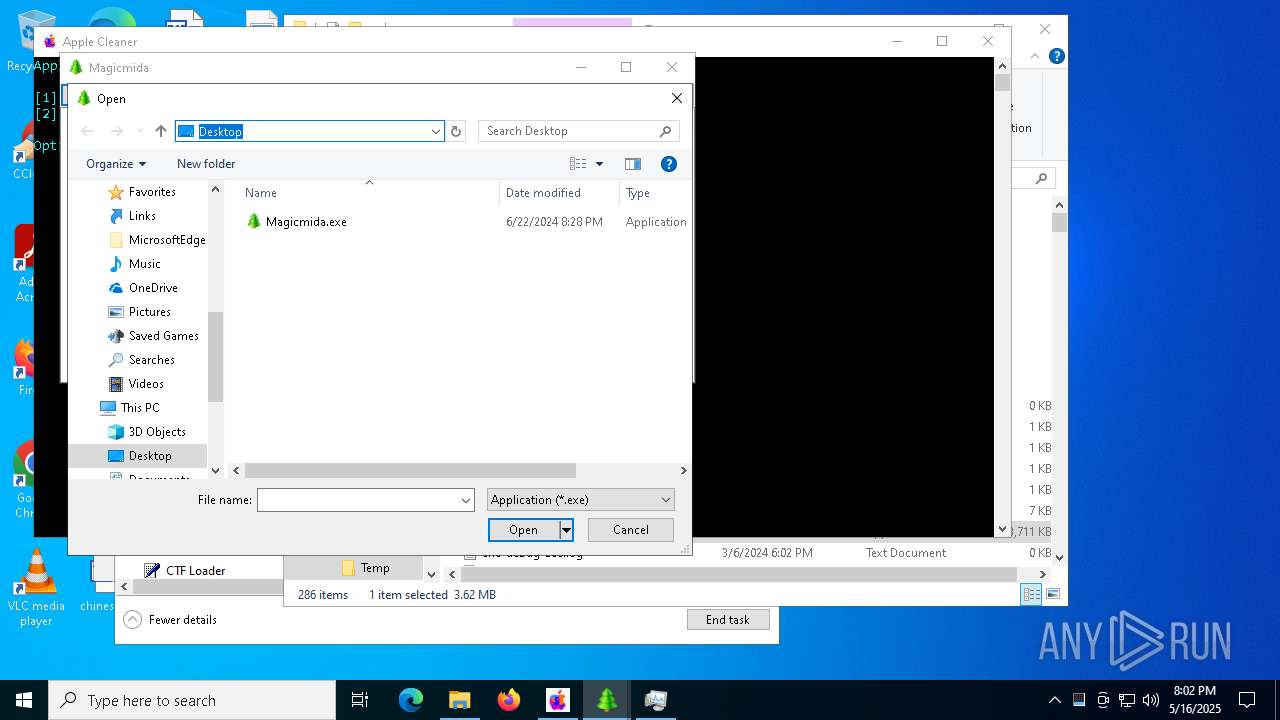Select Searches in navigation tree

pyautogui.click(x=151, y=360)
